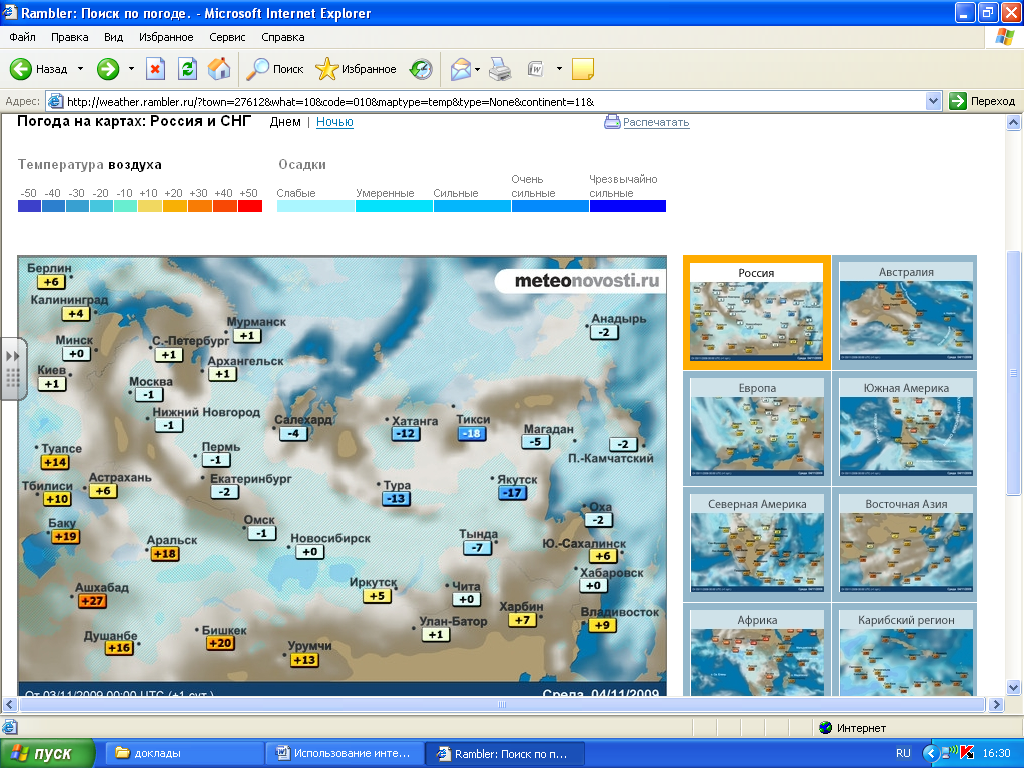Stop page loading with the red X icon
The width and height of the screenshot is (1024, 768).
(x=155, y=69)
